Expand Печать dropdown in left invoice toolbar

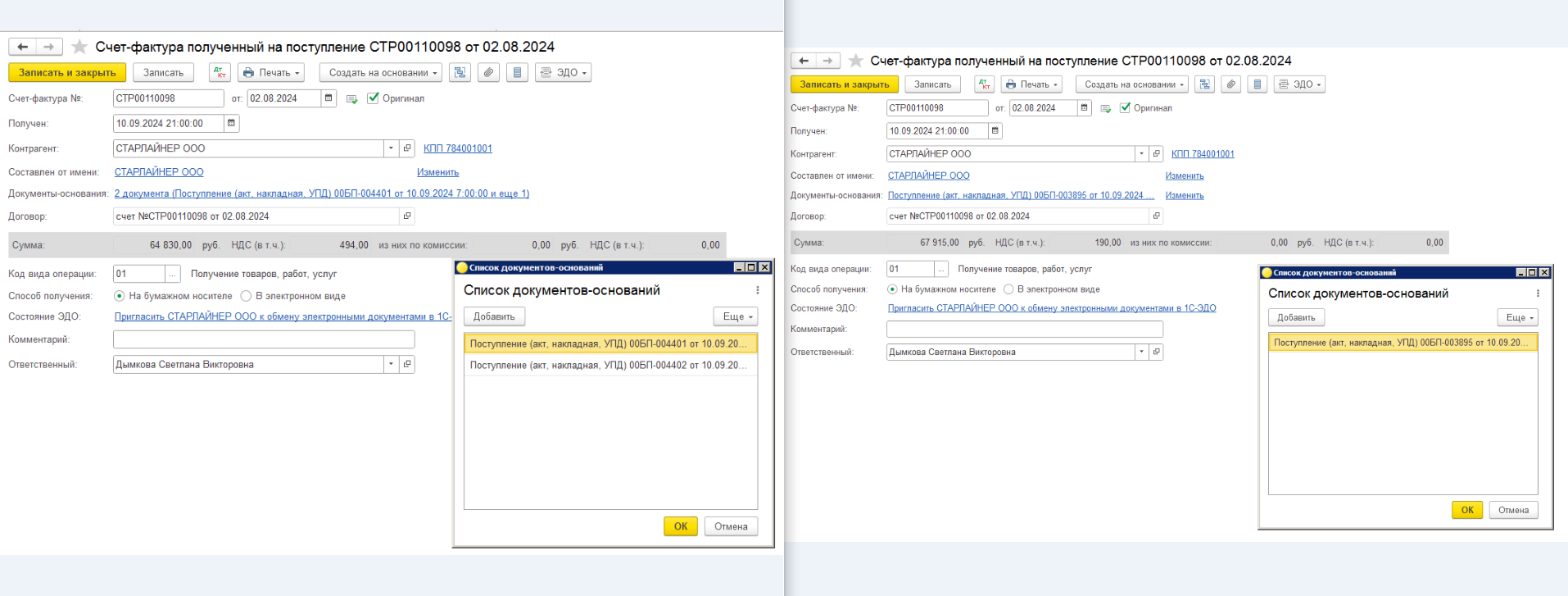[x=271, y=73]
